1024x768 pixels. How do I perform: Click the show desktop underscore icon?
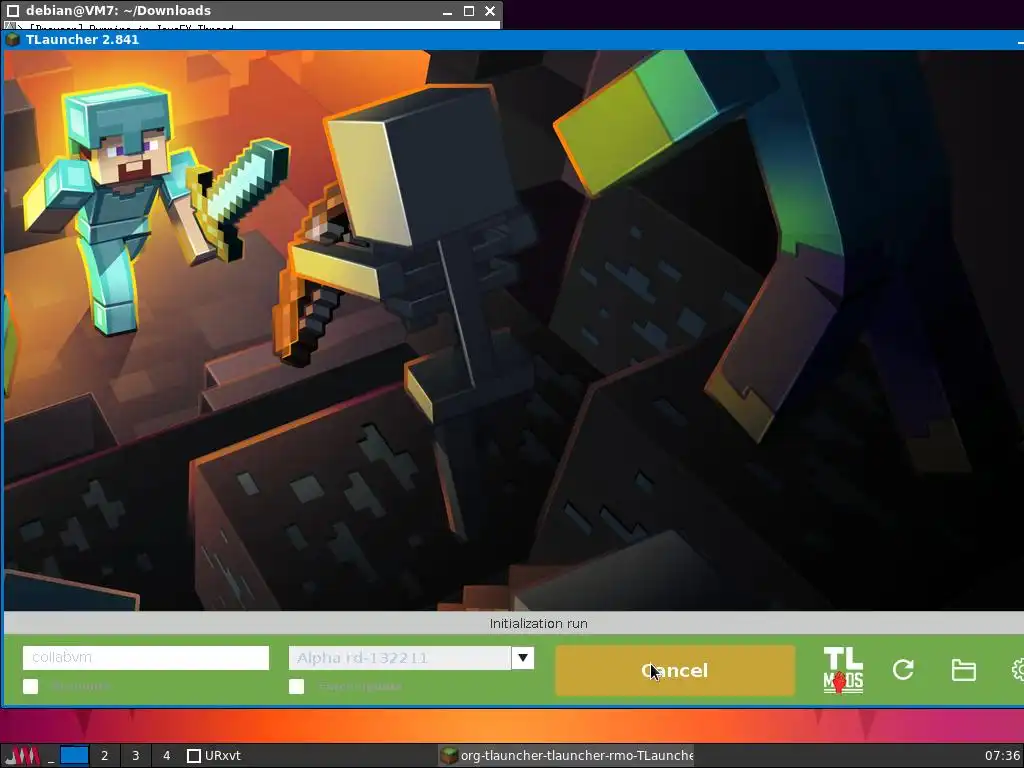click(50, 756)
